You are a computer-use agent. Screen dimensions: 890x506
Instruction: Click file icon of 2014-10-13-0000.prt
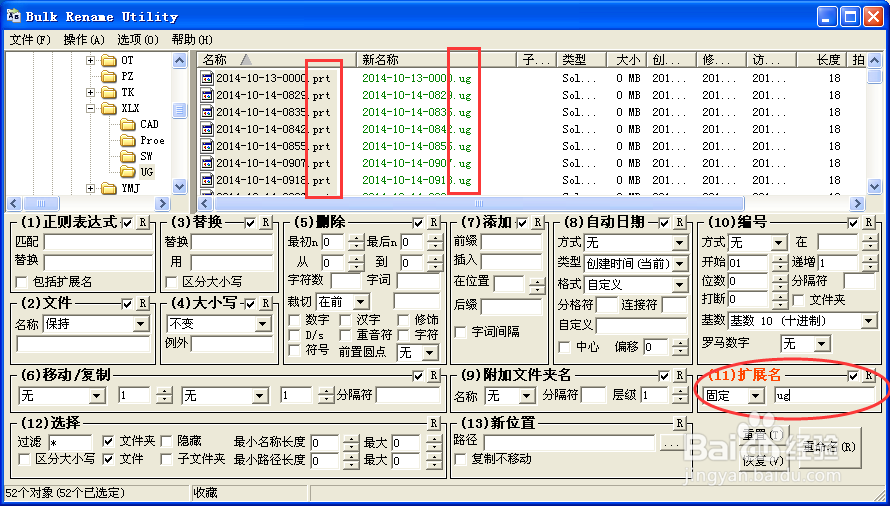(x=207, y=78)
